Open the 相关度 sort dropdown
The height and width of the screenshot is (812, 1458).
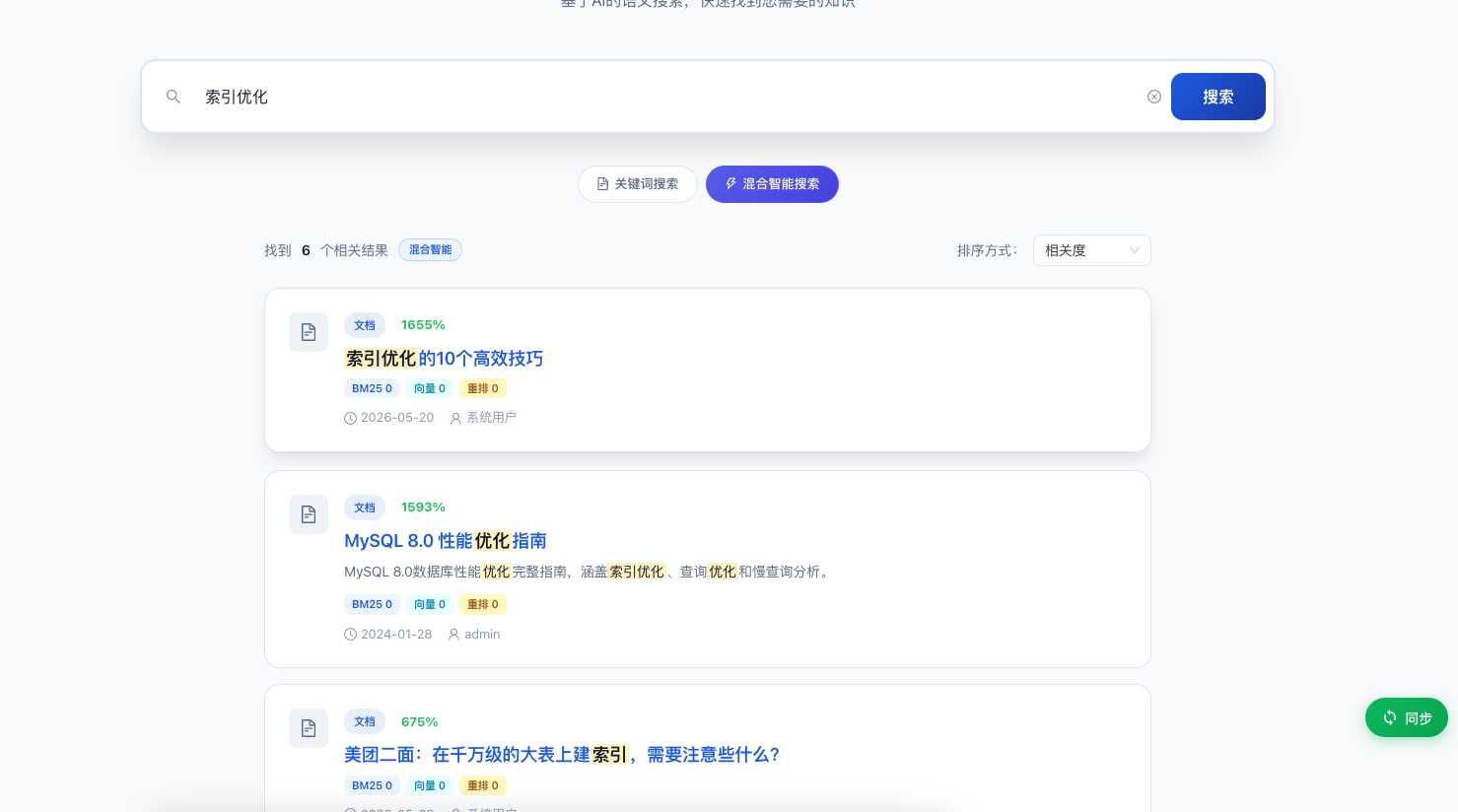(1091, 250)
